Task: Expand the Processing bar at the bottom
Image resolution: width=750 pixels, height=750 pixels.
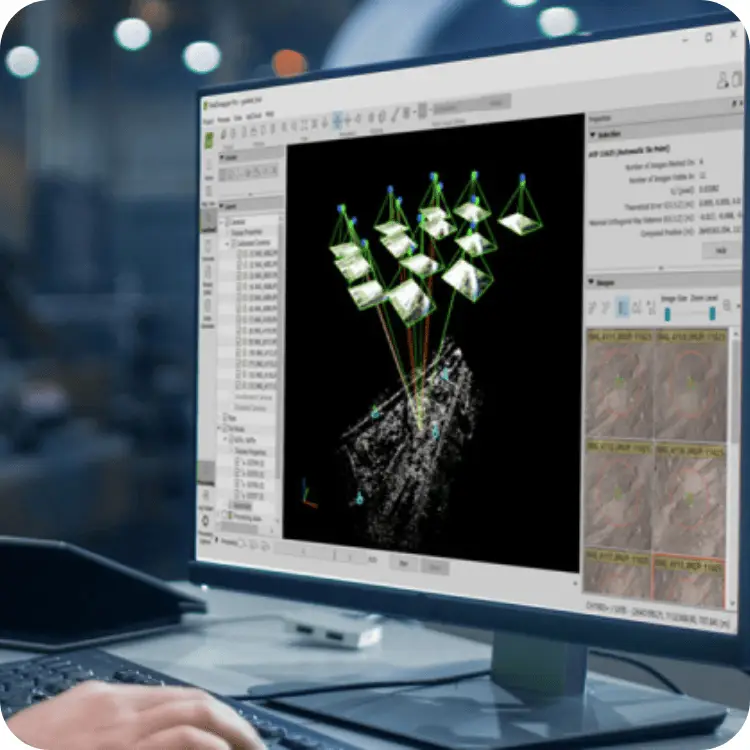Action: pyautogui.click(x=217, y=540)
